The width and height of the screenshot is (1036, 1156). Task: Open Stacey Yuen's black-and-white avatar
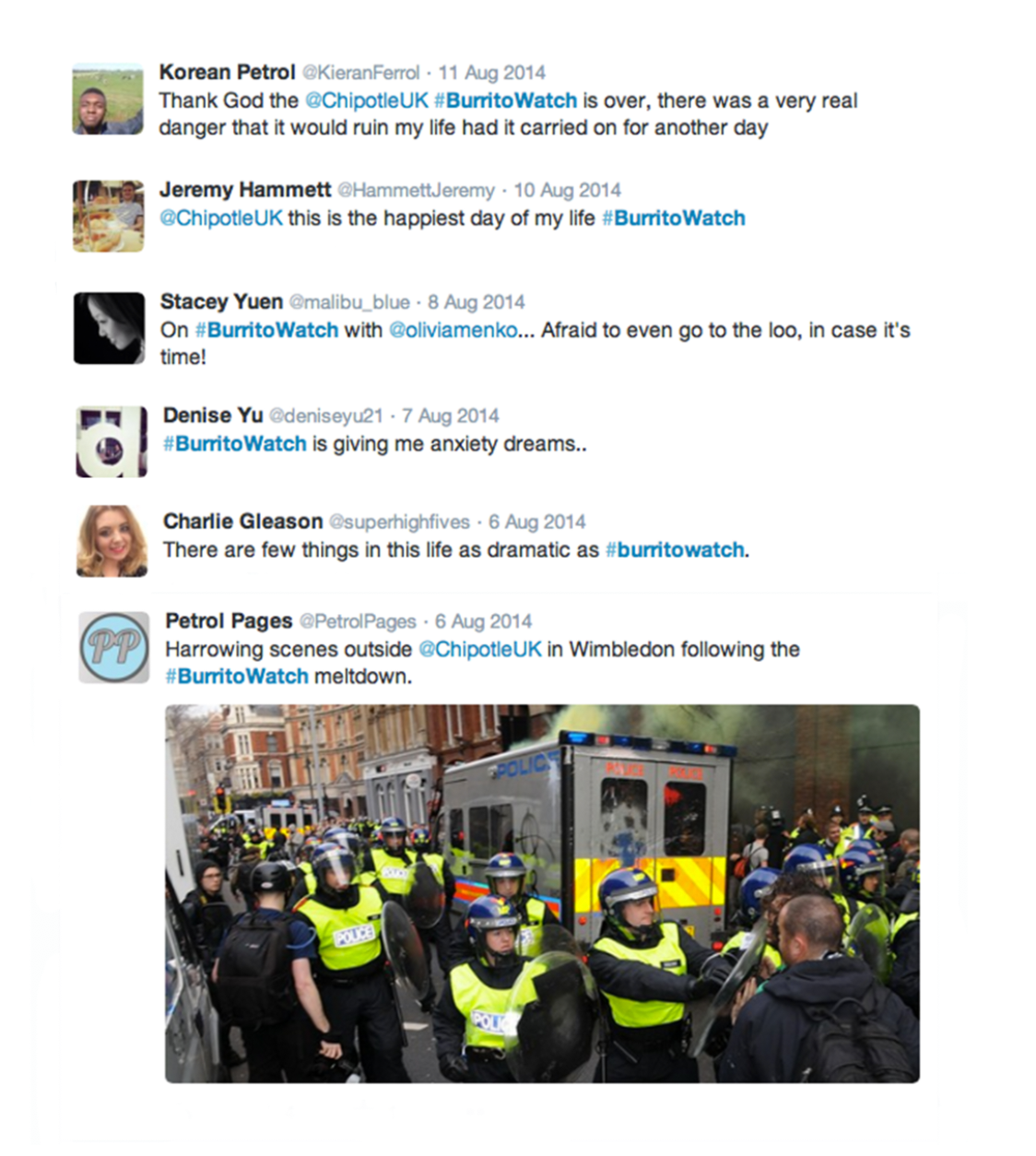click(x=109, y=328)
